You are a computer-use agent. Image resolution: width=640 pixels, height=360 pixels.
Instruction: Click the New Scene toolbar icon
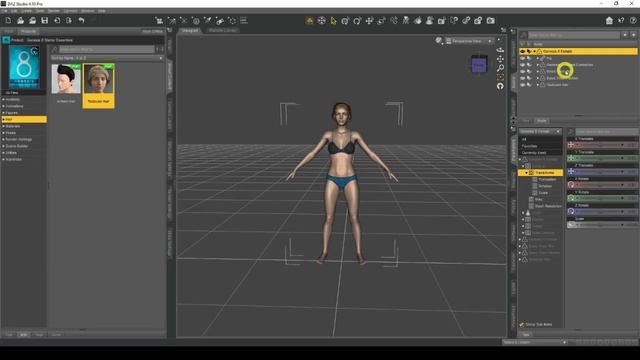tap(8, 20)
